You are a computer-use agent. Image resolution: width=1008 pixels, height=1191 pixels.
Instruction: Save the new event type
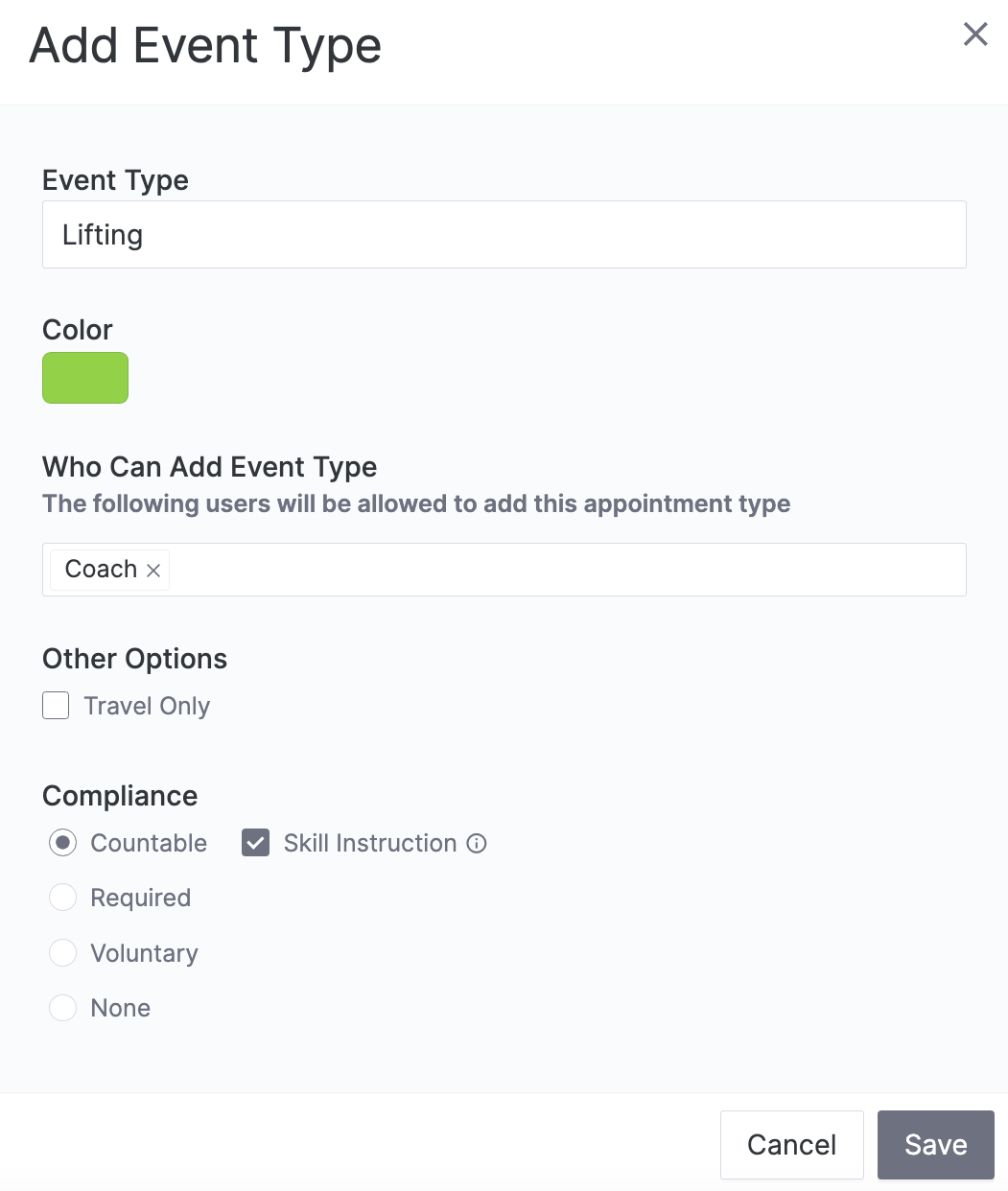tap(935, 1144)
